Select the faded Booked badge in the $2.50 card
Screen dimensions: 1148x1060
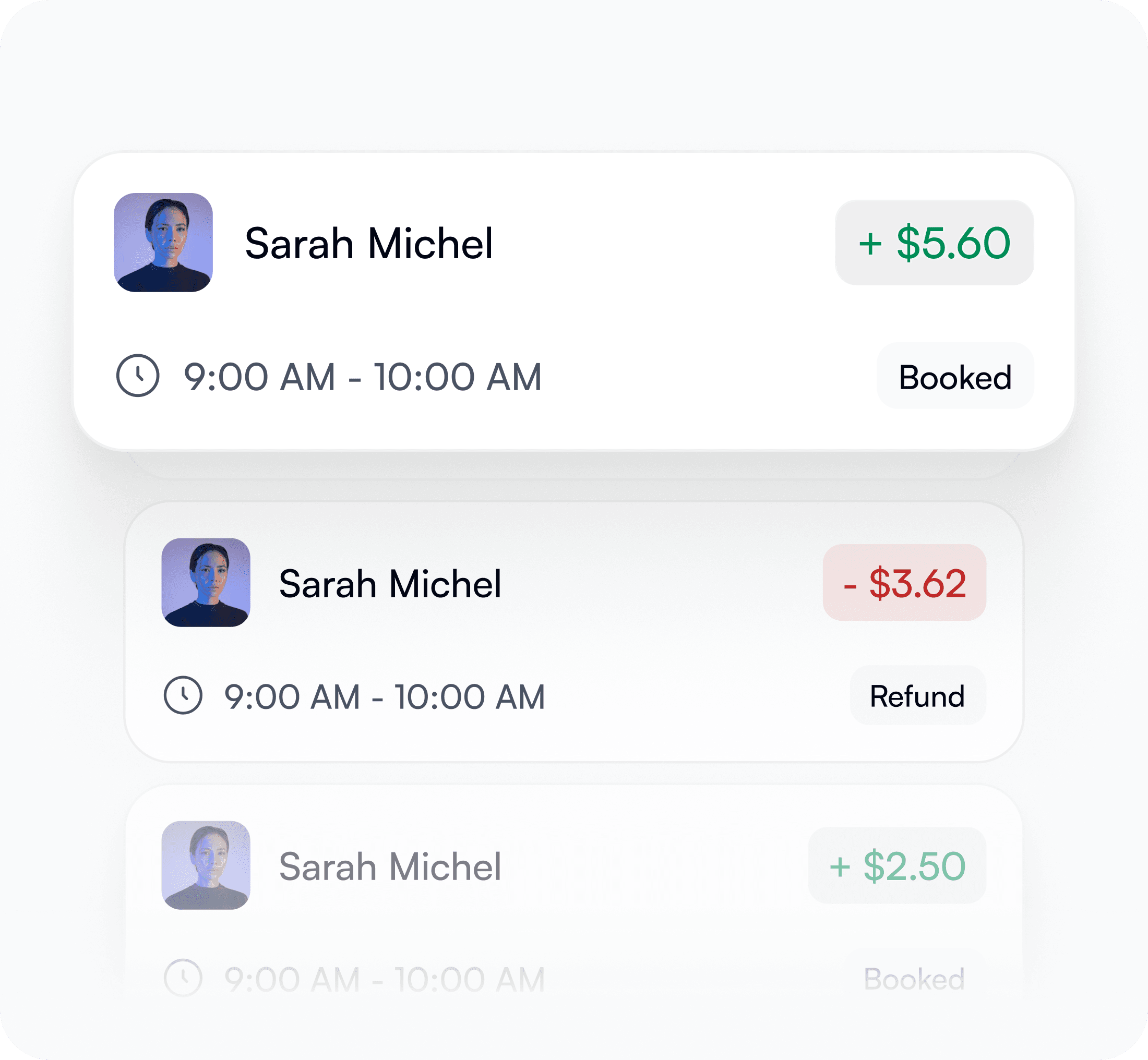pyautogui.click(x=914, y=978)
